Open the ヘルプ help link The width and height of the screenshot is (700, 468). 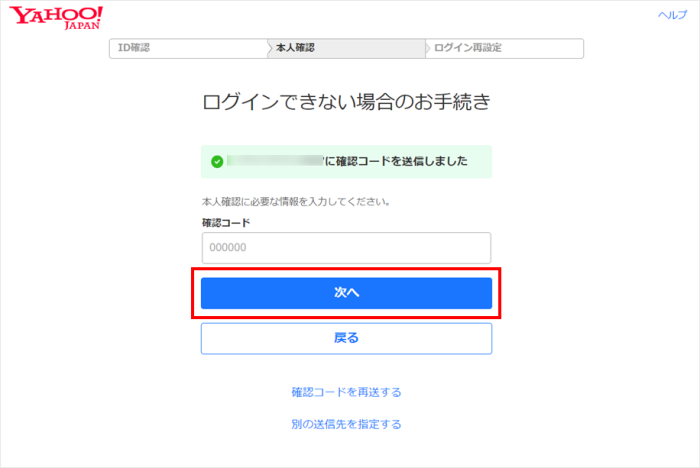point(671,15)
